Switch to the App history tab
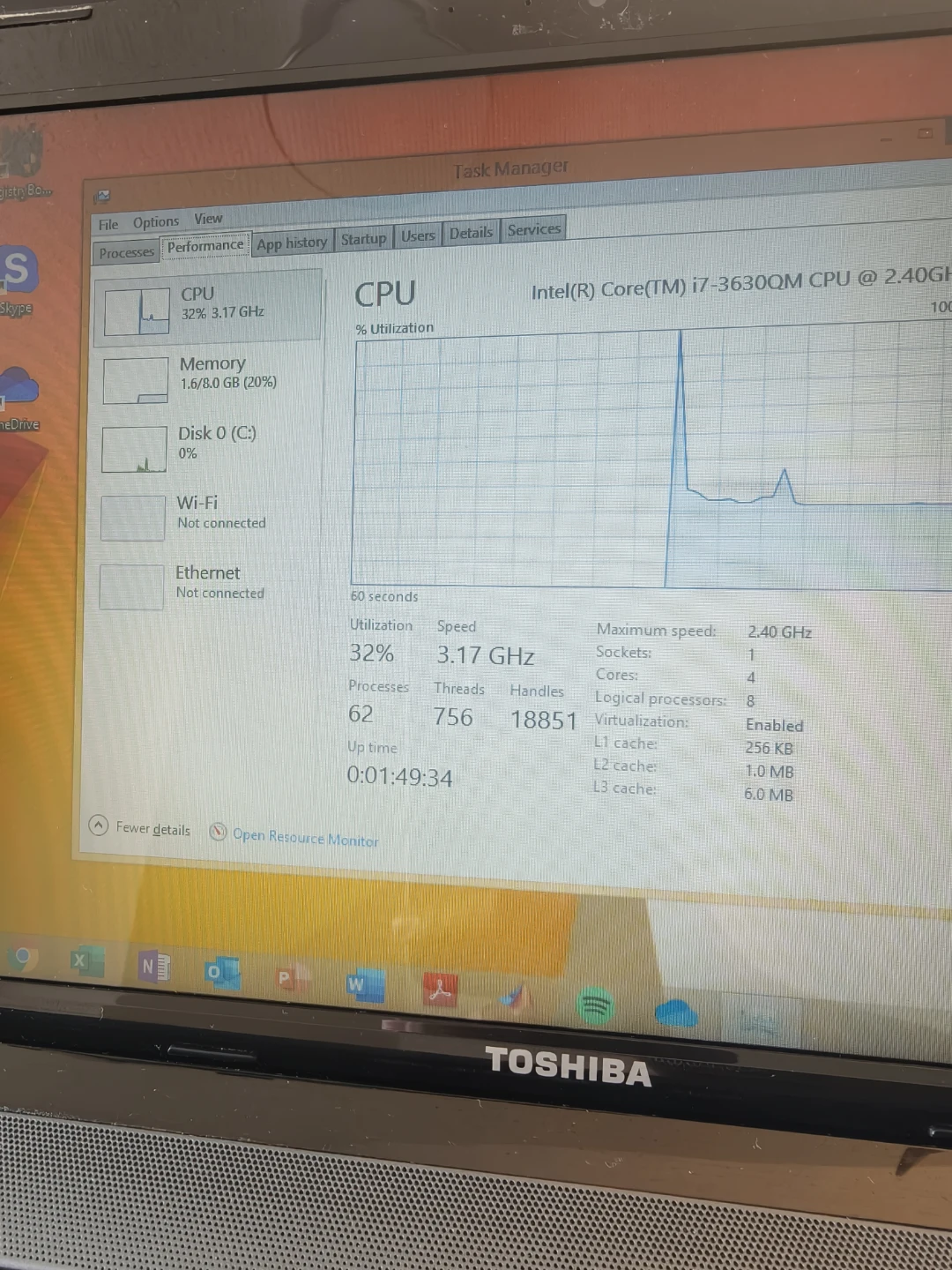 (x=292, y=243)
